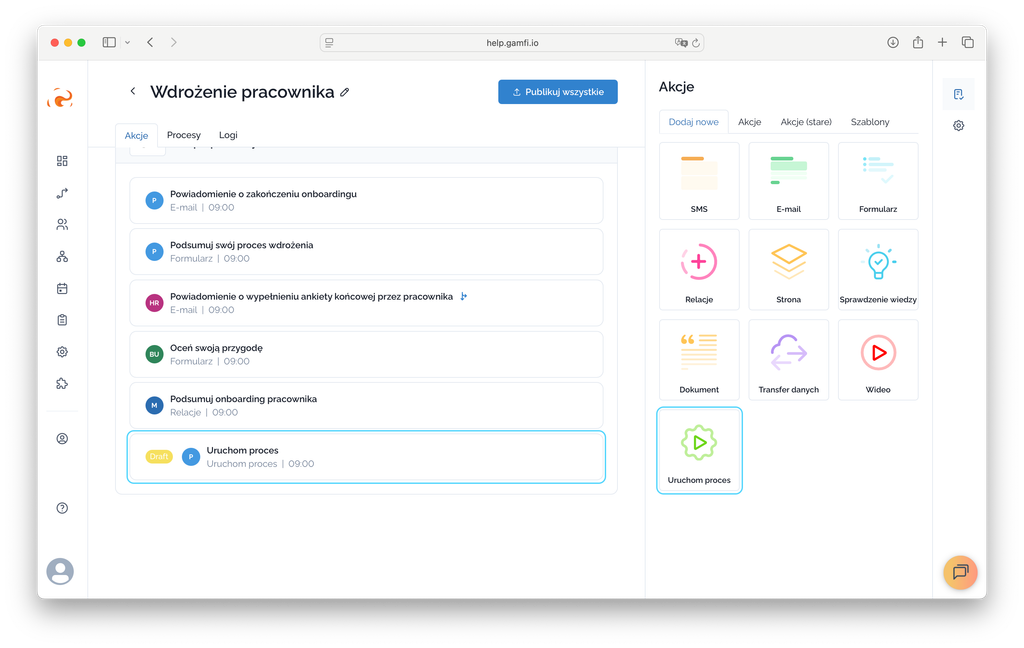Choose the Transfer danych action tile
Screen dimensions: 1024x648
point(788,360)
